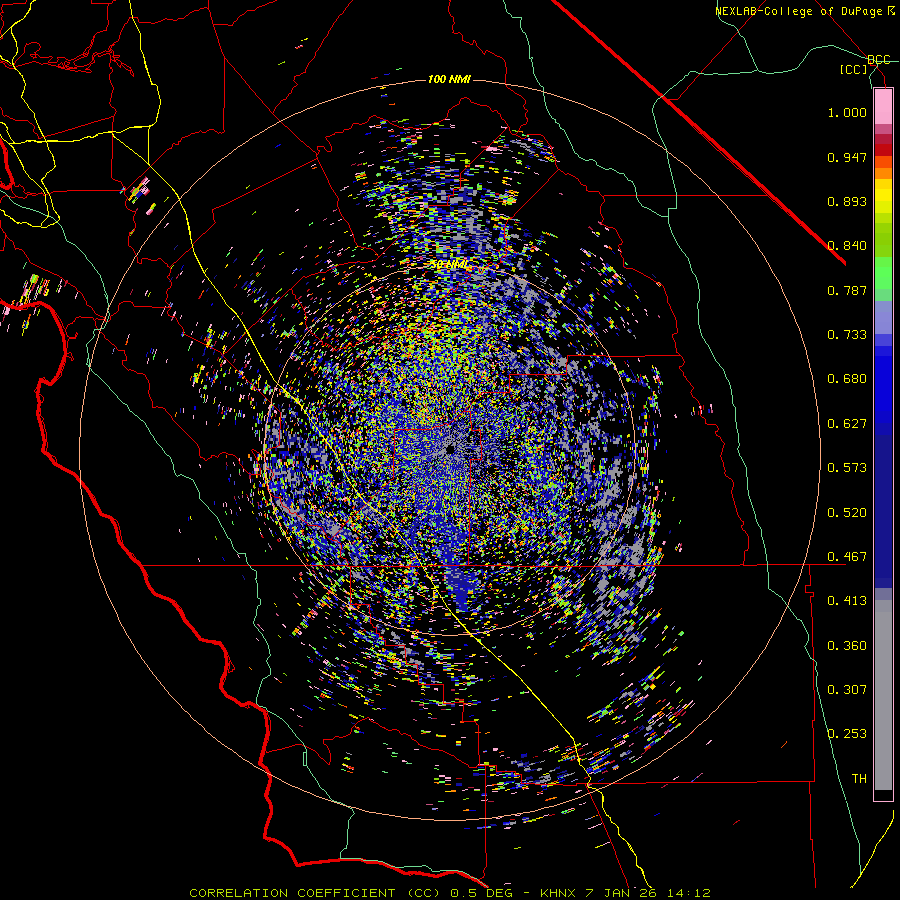Click the black radar site dot at center
Screen dimensions: 900x900
[450, 449]
